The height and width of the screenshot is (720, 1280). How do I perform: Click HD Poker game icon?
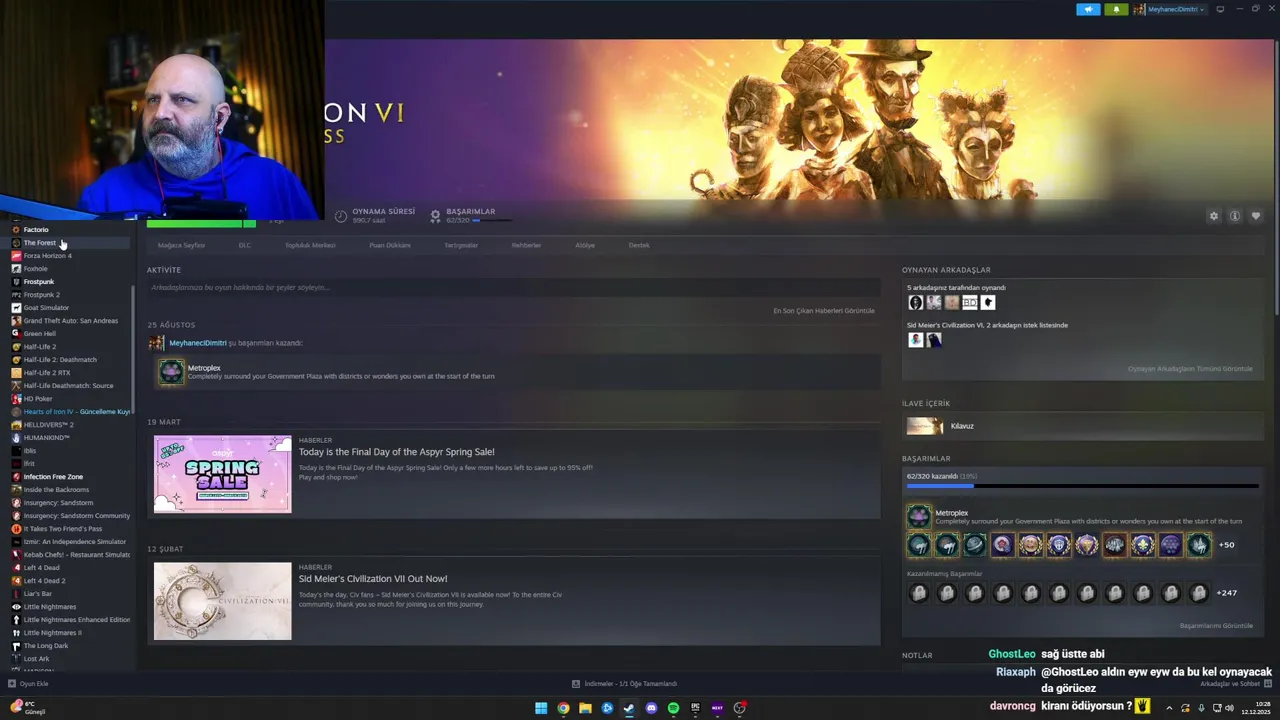[16, 399]
